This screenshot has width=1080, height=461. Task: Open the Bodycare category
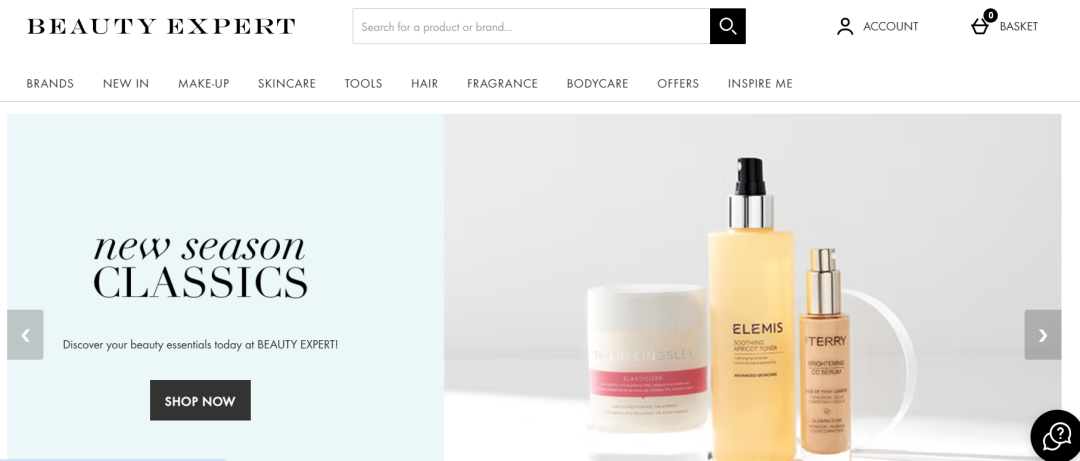pyautogui.click(x=598, y=83)
